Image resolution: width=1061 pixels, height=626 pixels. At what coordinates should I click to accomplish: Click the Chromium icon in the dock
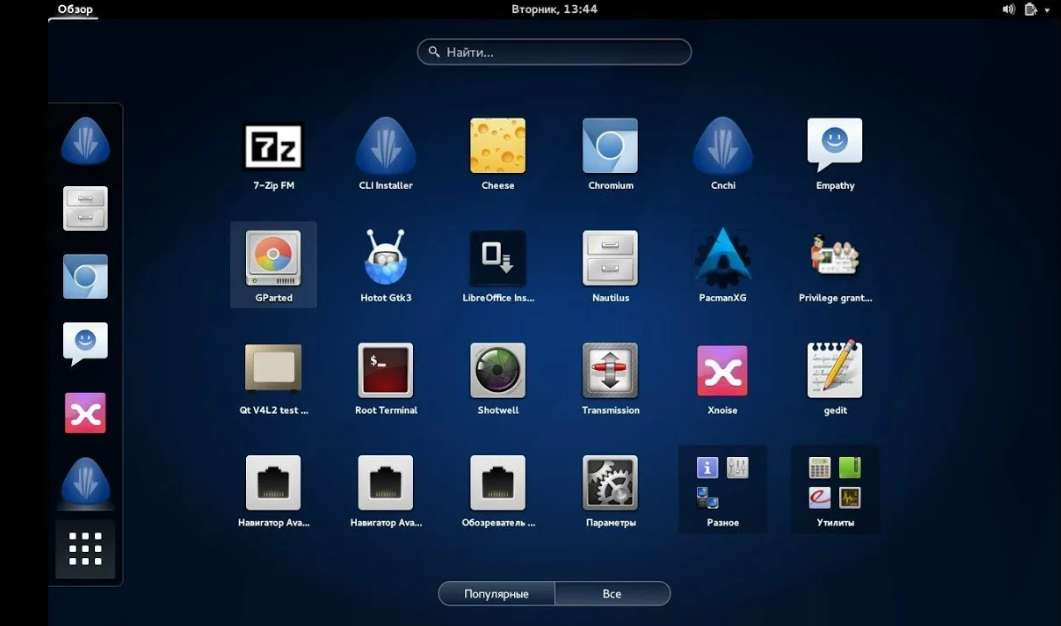click(x=85, y=277)
